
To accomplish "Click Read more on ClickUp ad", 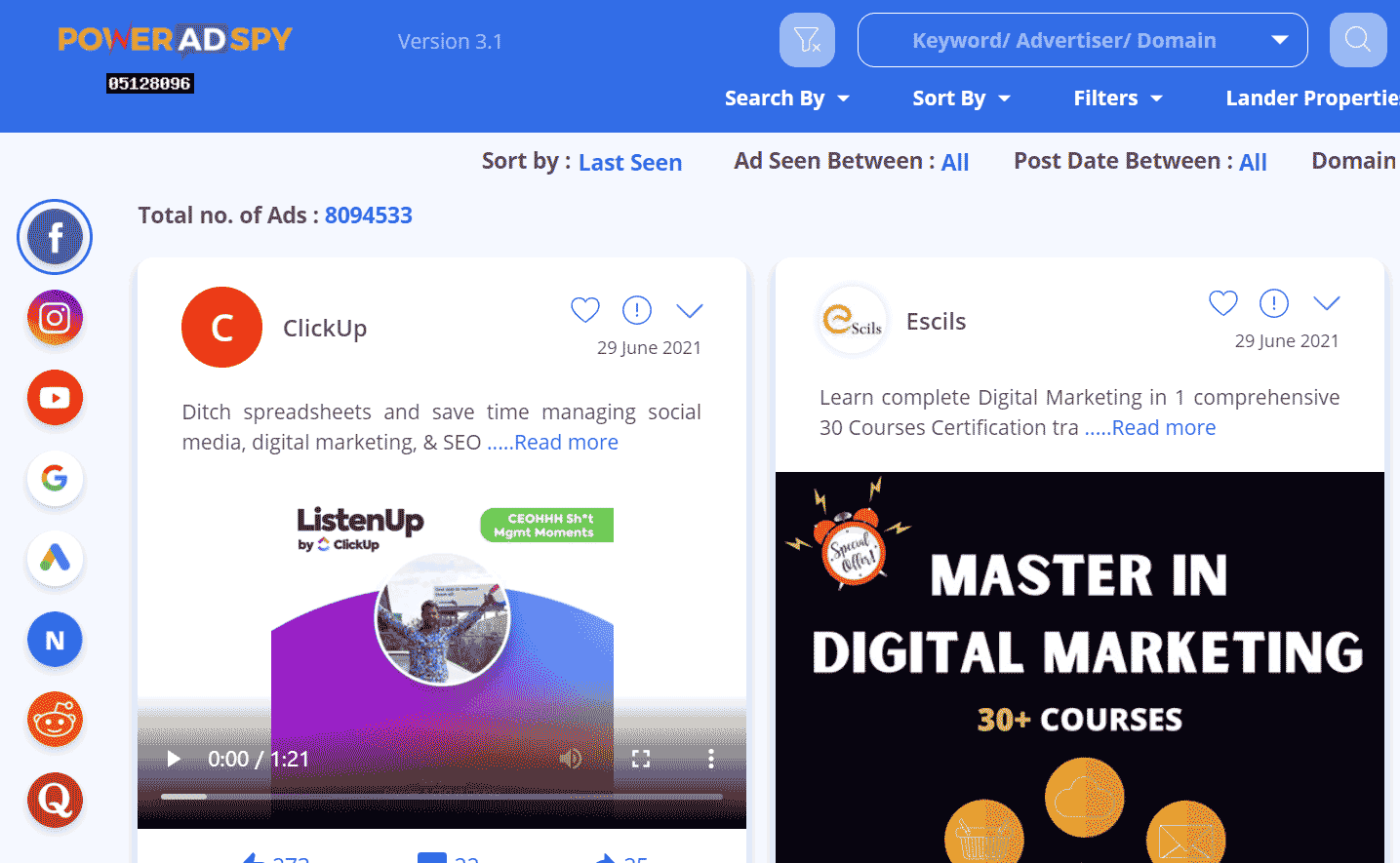I will point(565,443).
